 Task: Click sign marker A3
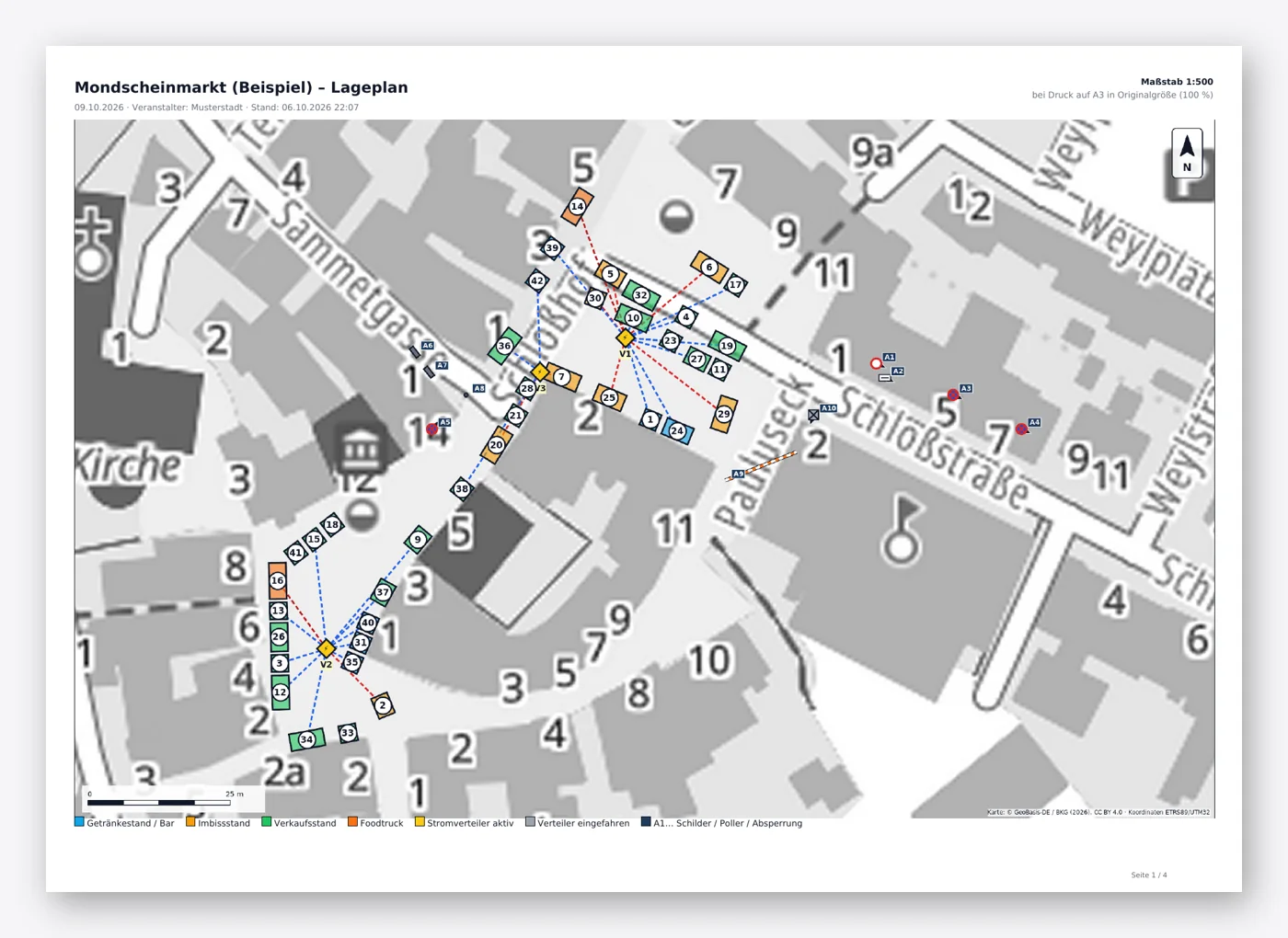[x=953, y=395]
